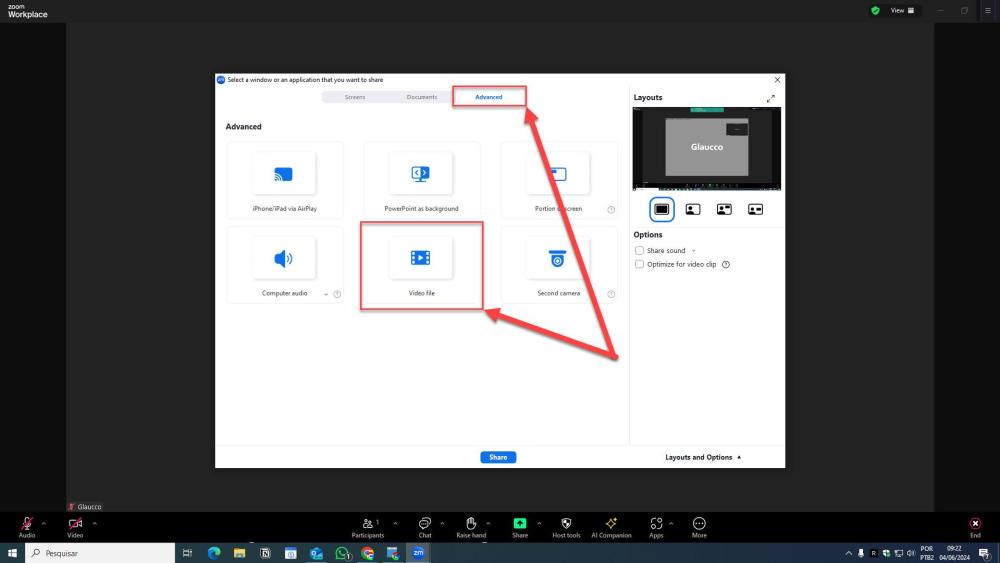Collapse the Layouts and Options panel
The height and width of the screenshot is (563, 1000).
point(704,457)
